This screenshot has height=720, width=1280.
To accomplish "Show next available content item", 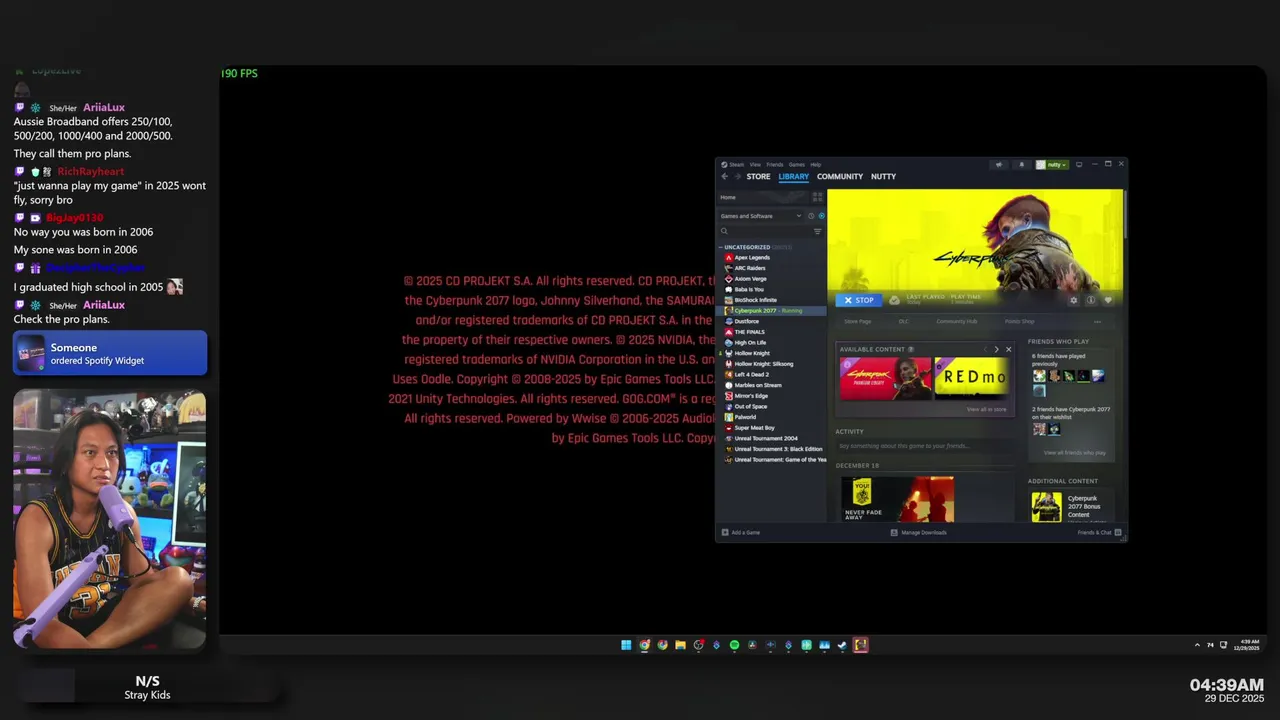I will point(996,349).
